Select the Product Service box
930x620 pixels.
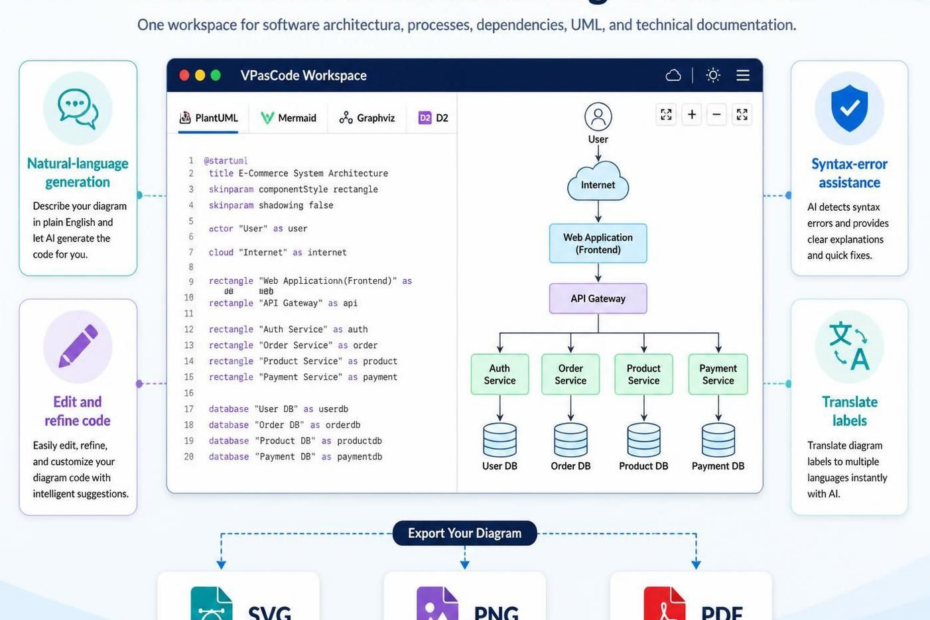[644, 374]
